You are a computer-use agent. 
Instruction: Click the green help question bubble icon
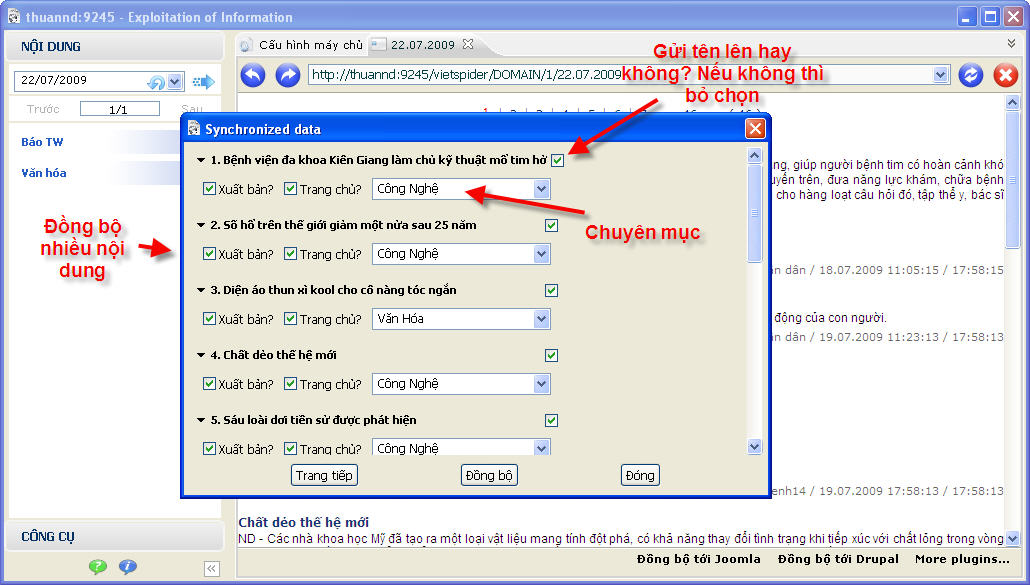pyautogui.click(x=97, y=567)
